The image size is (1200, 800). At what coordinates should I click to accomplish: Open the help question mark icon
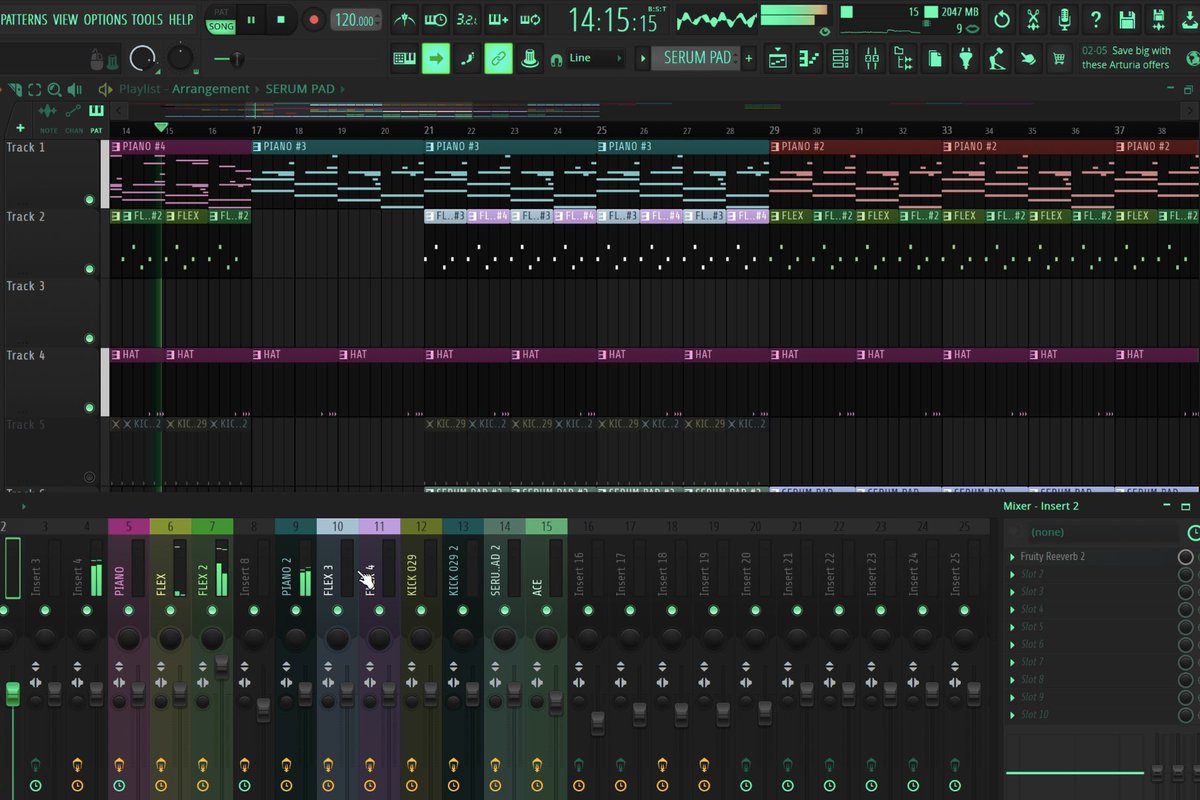point(1097,18)
